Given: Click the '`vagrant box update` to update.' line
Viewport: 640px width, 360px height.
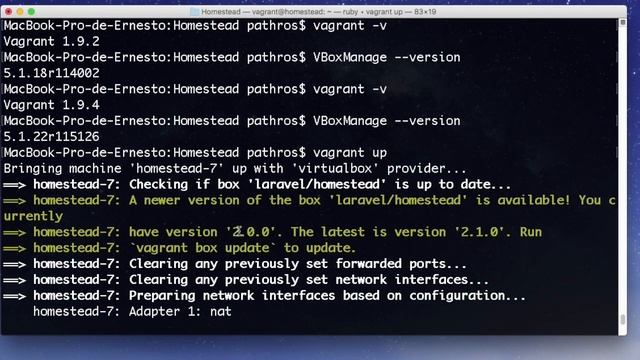Looking at the screenshot, I should pos(180,248).
